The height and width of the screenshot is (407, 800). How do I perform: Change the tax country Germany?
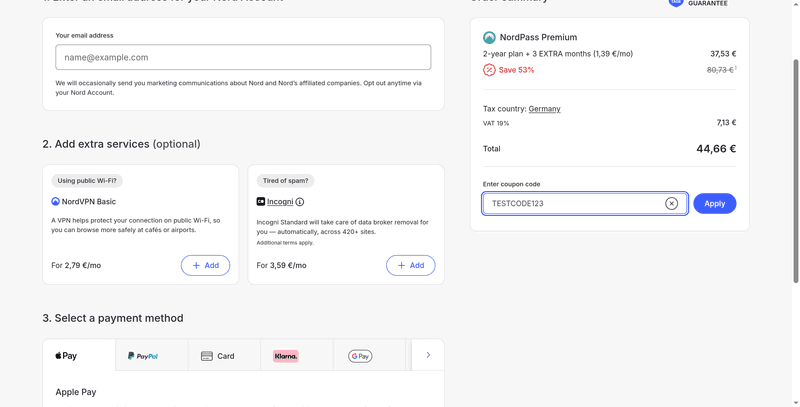544,109
